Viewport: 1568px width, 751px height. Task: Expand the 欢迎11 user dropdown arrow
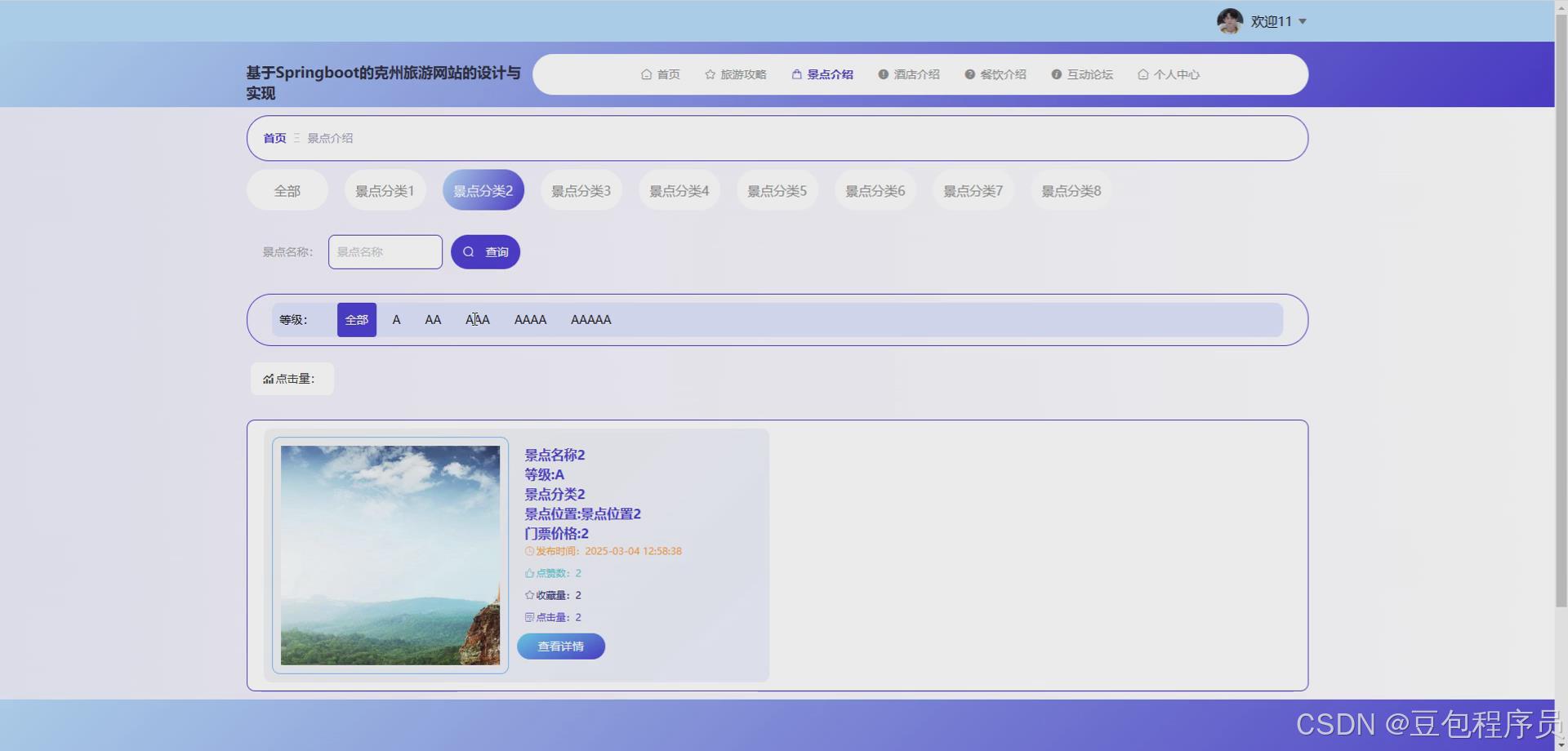tap(1303, 22)
